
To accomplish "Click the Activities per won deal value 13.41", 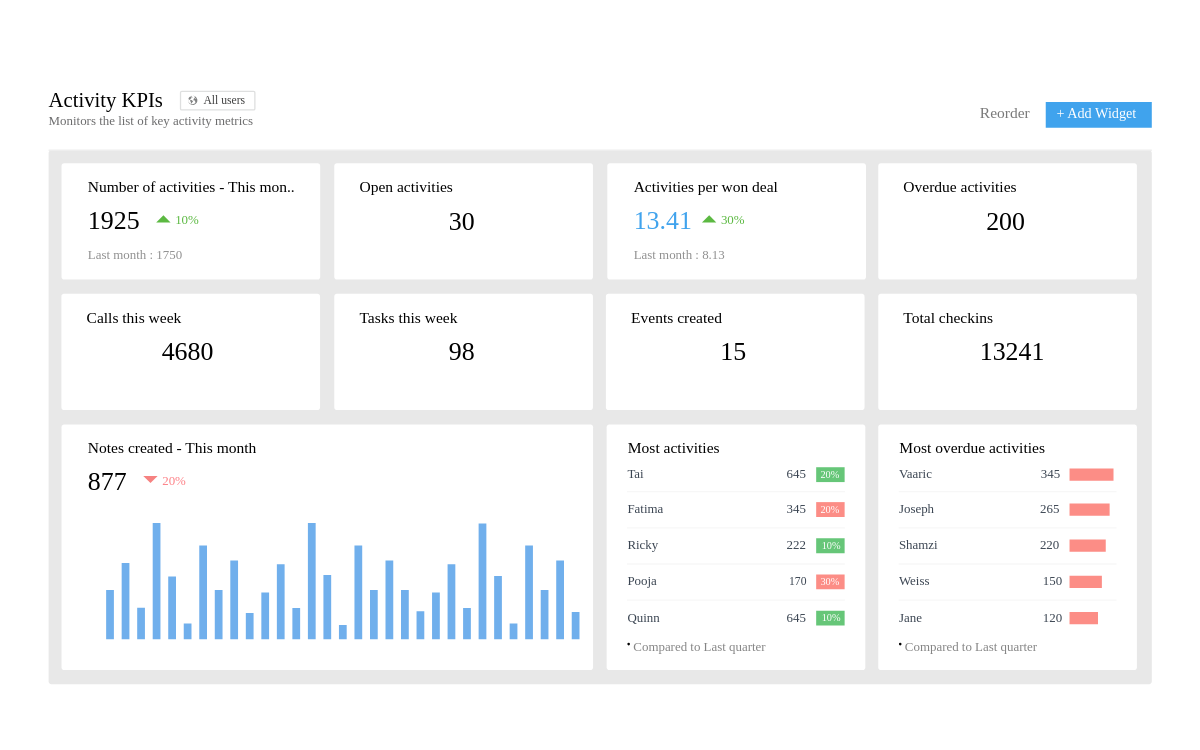I will point(662,221).
